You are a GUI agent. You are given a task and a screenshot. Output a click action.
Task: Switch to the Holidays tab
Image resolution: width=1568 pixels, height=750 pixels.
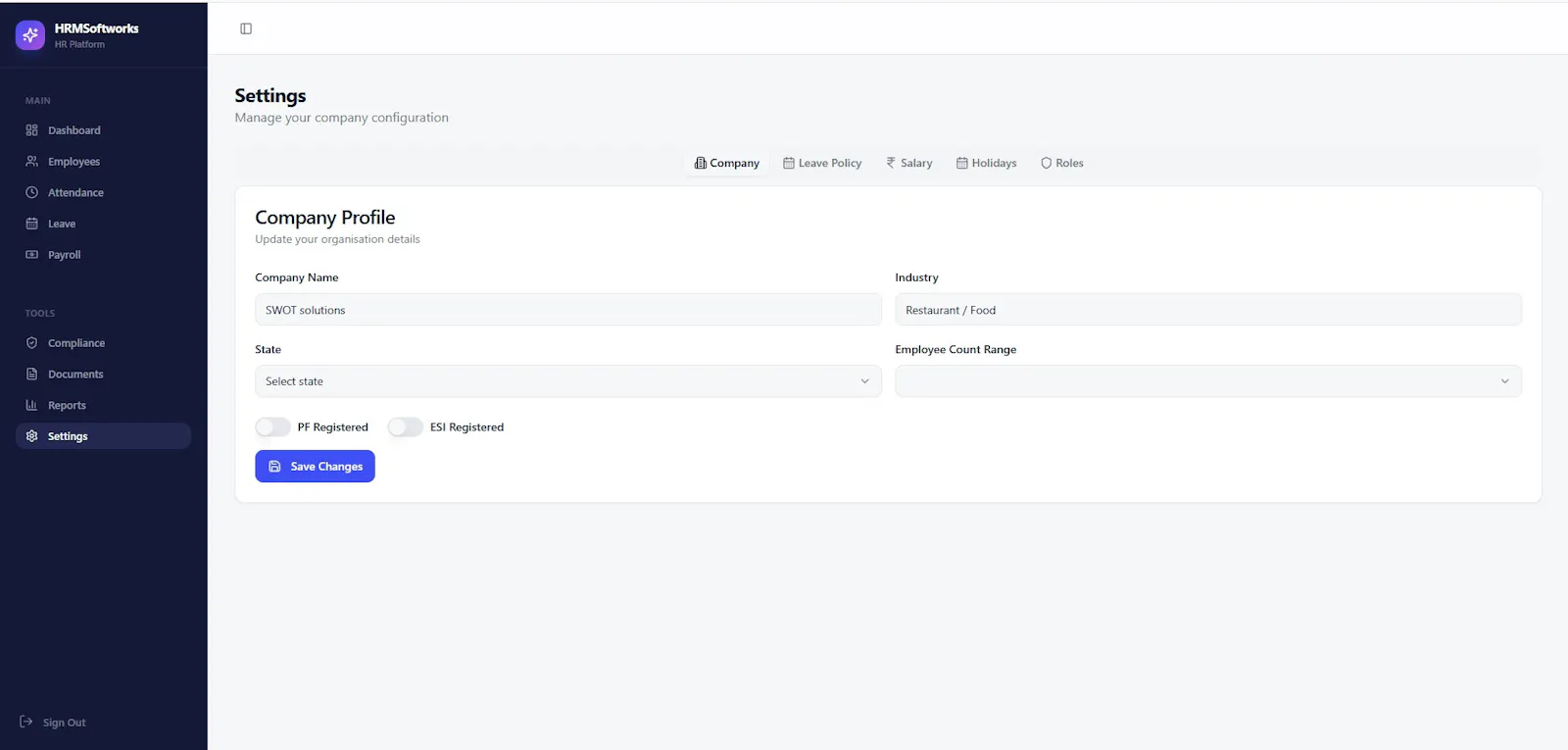pos(987,163)
